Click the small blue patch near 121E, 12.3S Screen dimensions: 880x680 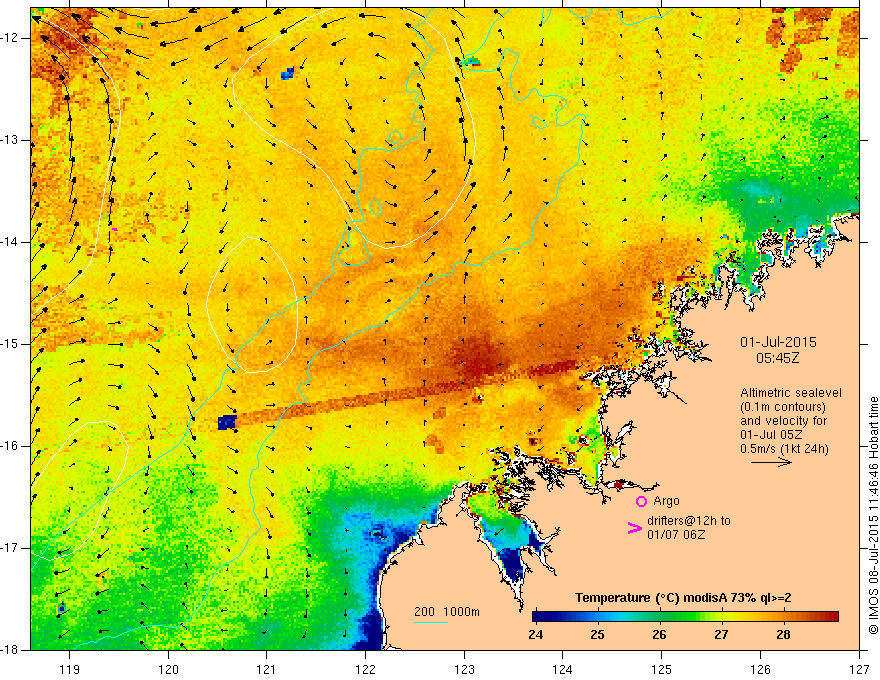pyautogui.click(x=287, y=73)
